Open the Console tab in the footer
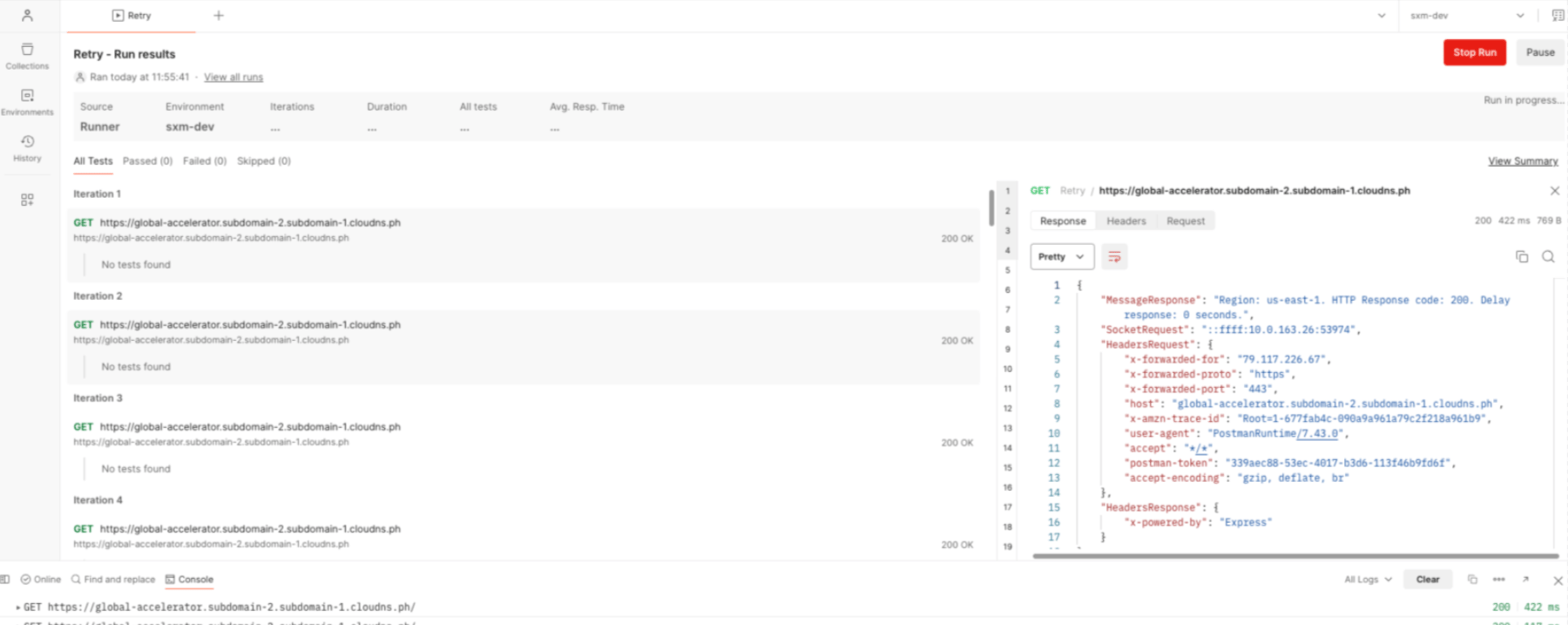The image size is (1568, 625). click(x=189, y=580)
